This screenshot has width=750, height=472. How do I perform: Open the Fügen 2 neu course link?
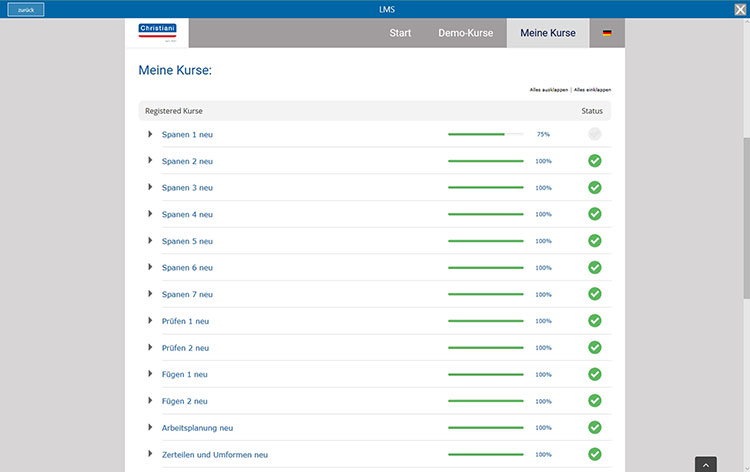coord(185,401)
